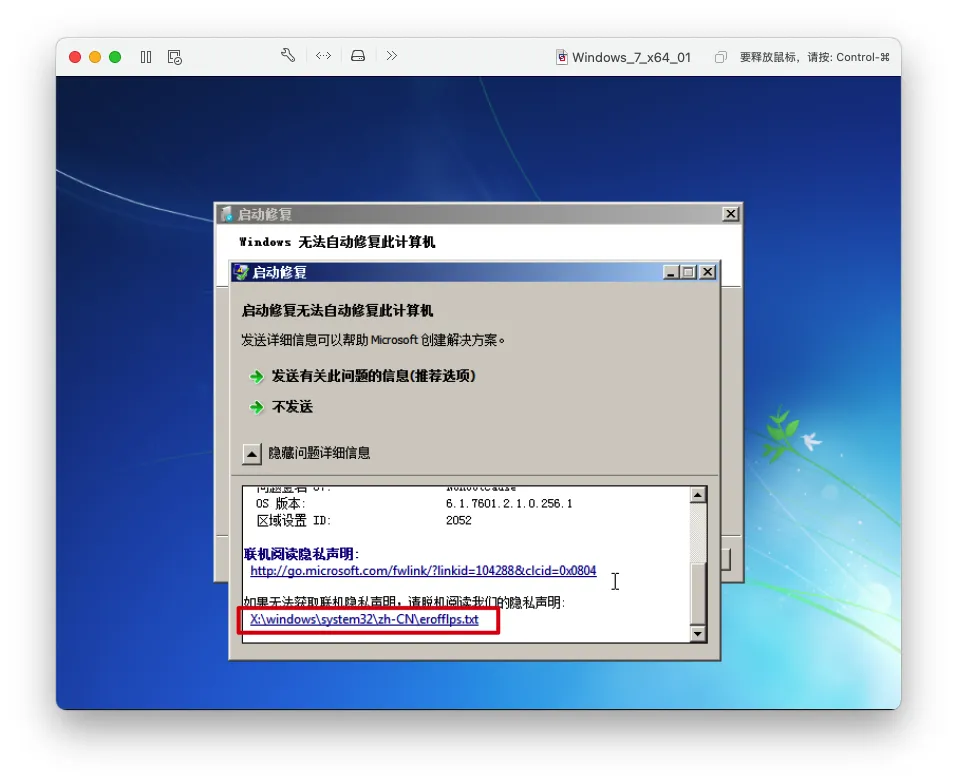Choose the 不发送 option
The height and width of the screenshot is (784, 957).
pos(292,407)
